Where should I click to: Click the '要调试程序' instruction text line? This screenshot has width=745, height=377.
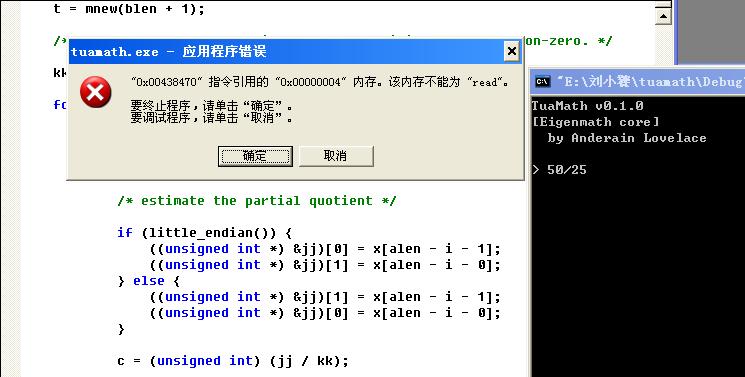pyautogui.click(x=212, y=117)
